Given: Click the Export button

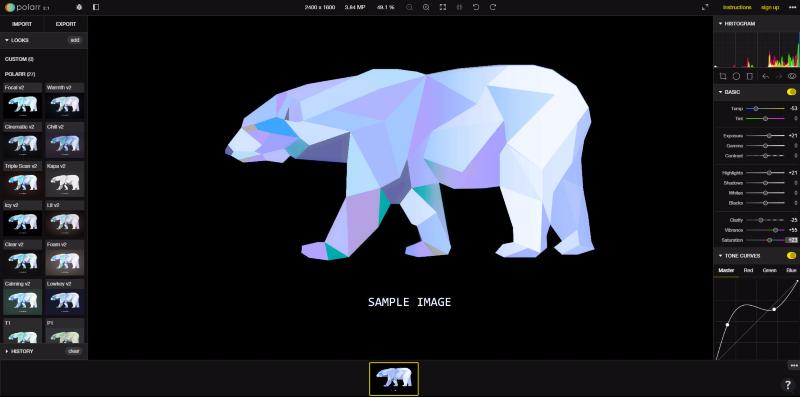Looking at the screenshot, I should pyautogui.click(x=66, y=24).
